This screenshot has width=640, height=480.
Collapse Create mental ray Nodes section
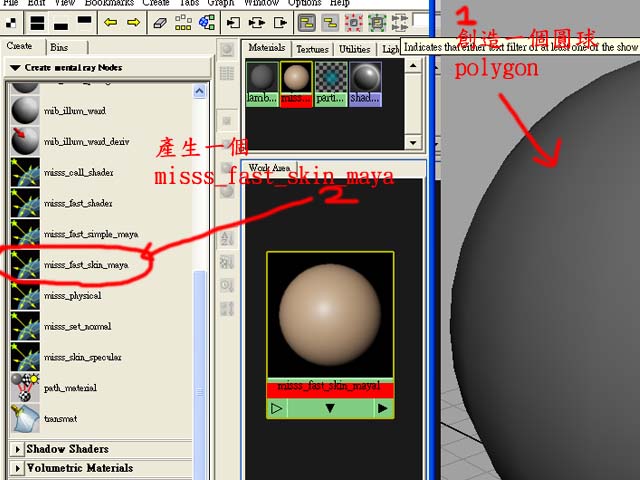tap(16, 67)
